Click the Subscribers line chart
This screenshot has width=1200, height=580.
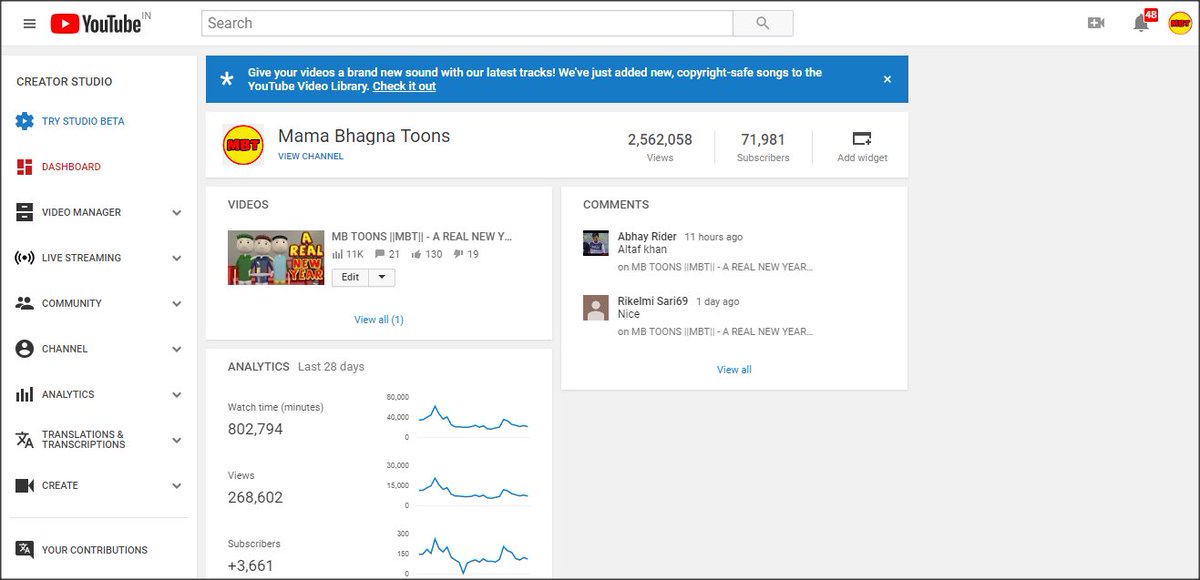point(471,554)
